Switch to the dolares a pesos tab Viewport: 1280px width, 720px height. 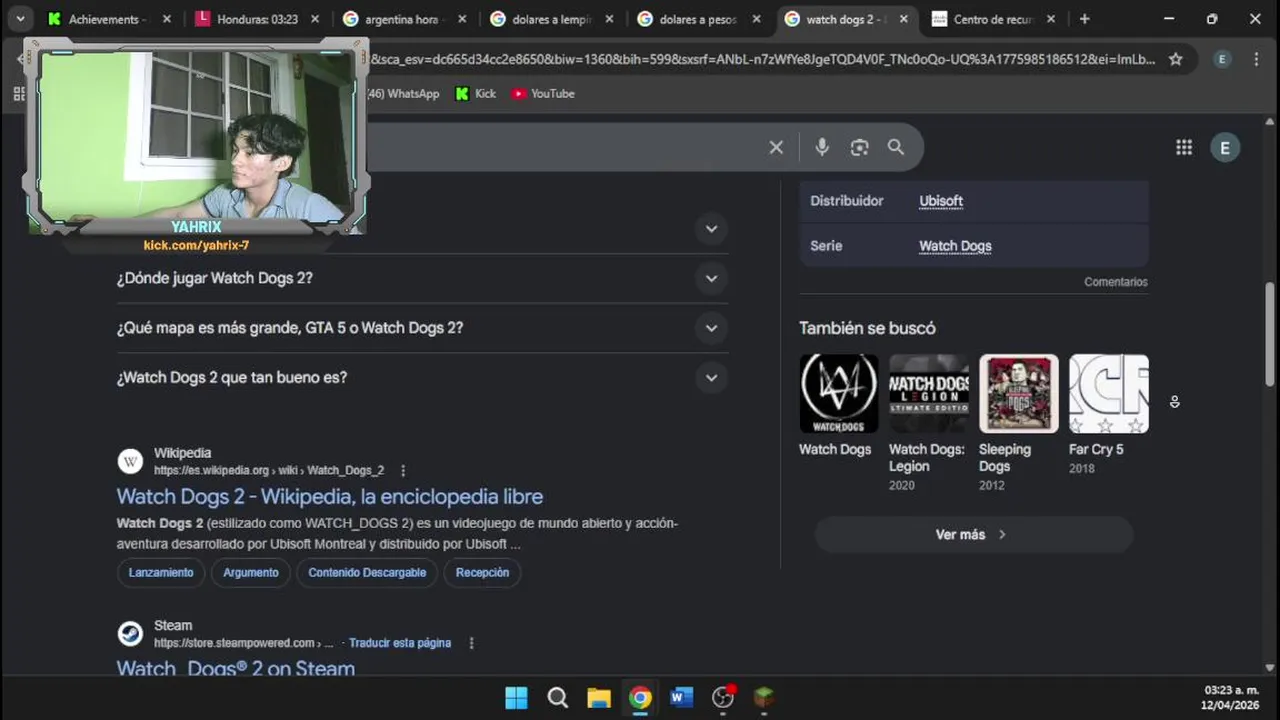point(698,19)
